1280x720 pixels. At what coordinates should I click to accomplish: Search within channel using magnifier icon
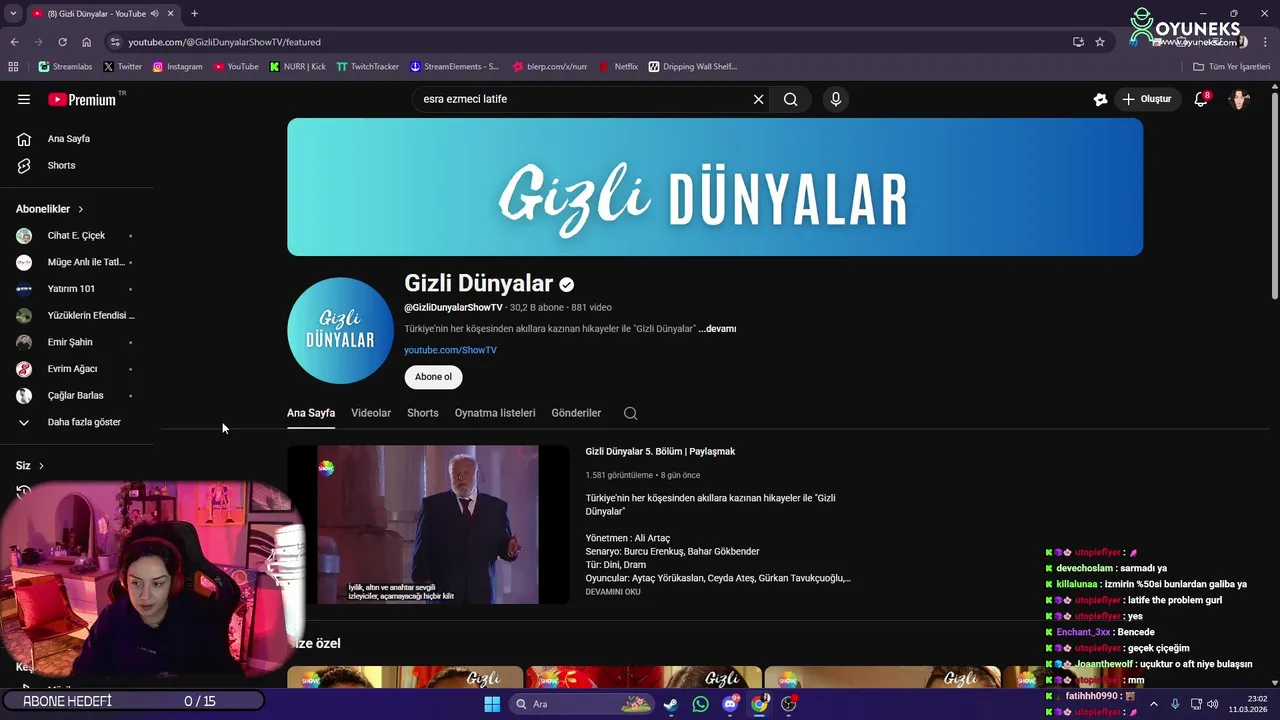click(630, 413)
